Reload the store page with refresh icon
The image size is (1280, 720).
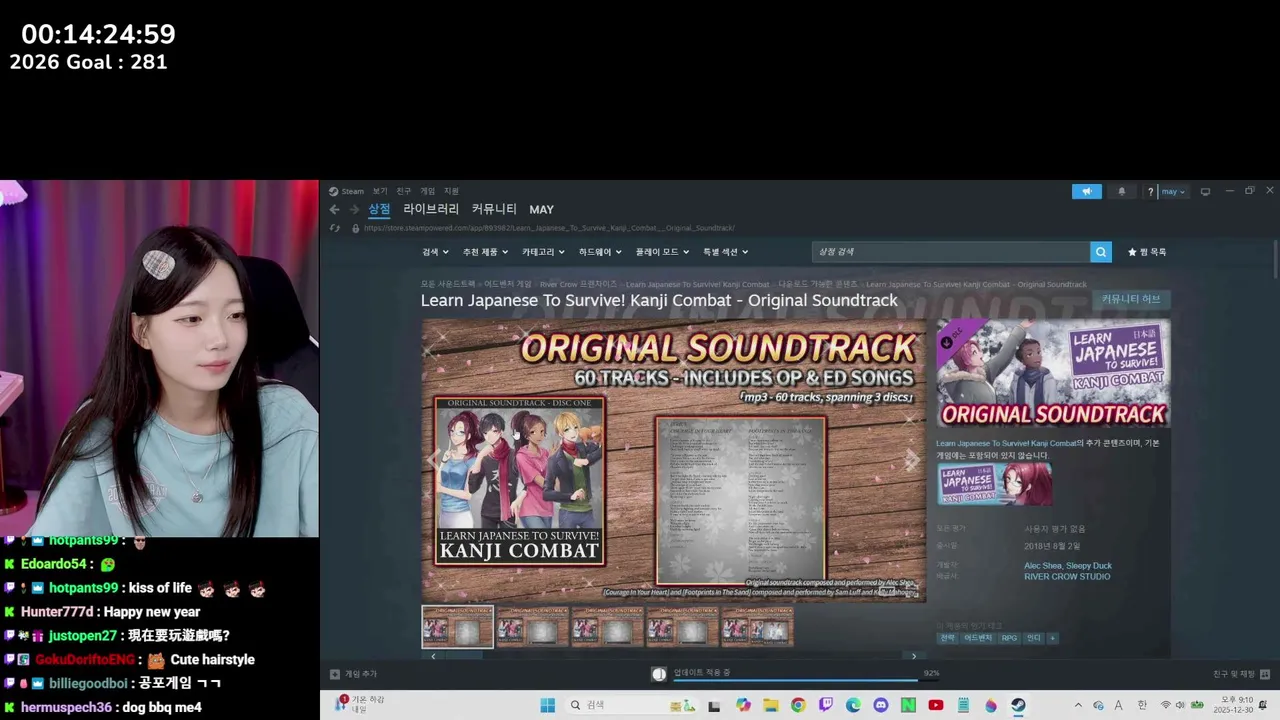click(334, 228)
